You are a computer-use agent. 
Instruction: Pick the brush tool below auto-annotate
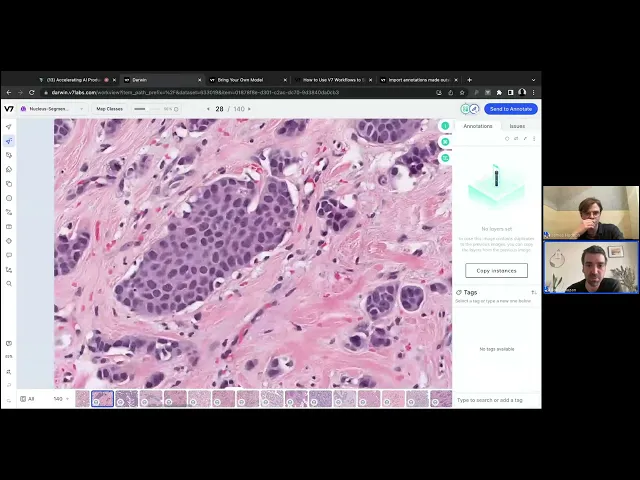pyautogui.click(x=9, y=155)
